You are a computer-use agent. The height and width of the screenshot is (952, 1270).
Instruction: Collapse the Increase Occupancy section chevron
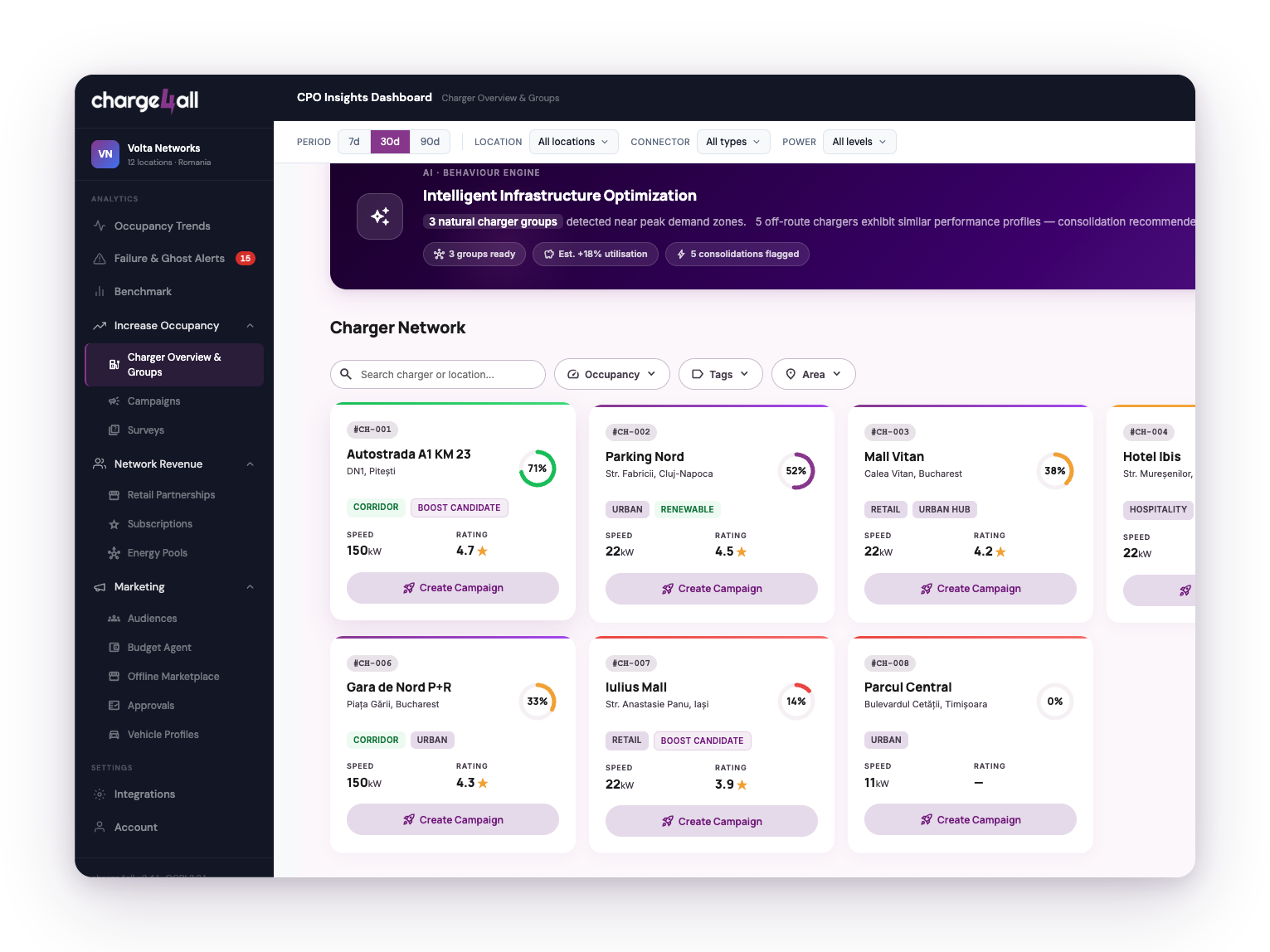point(251,326)
